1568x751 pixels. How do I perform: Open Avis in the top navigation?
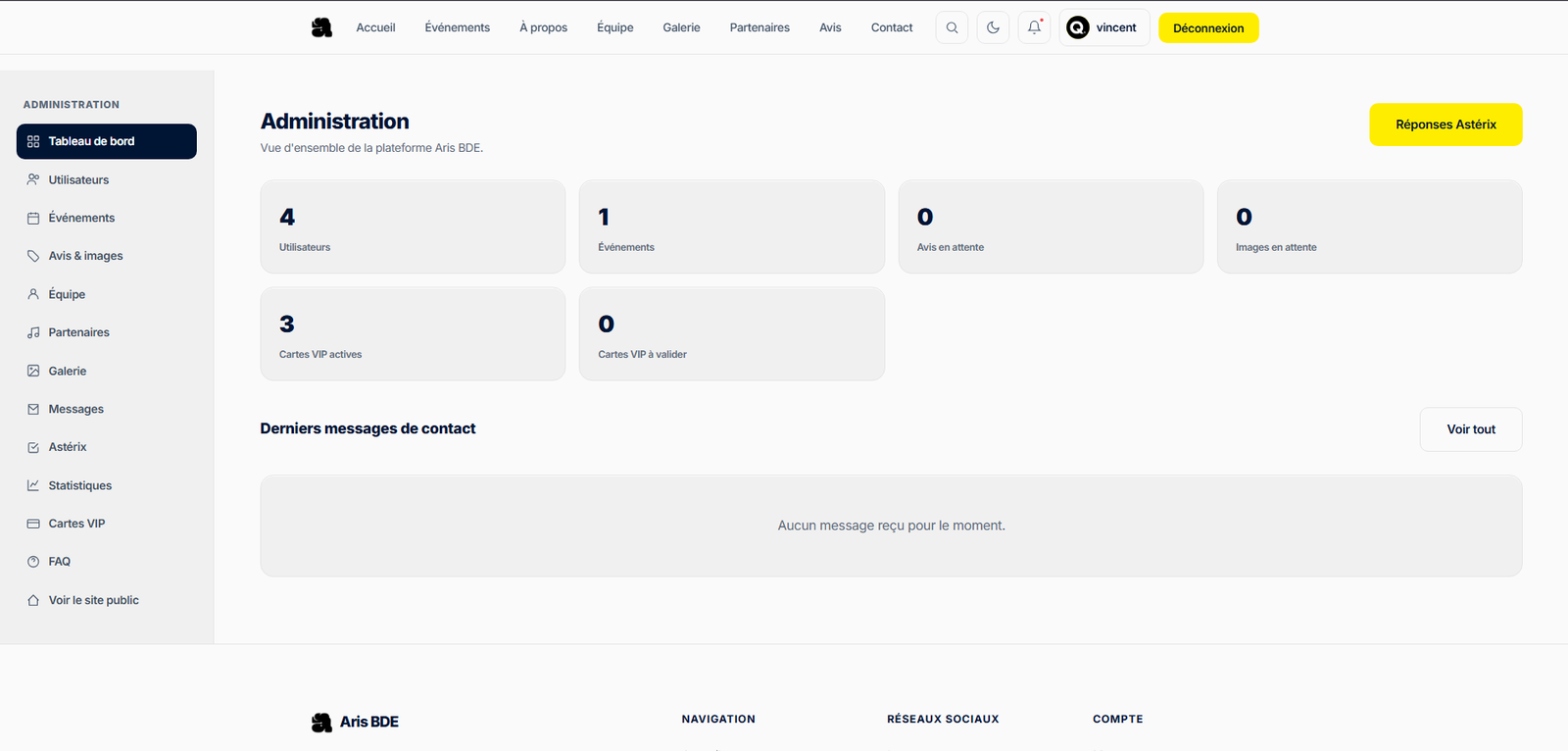pos(830,27)
